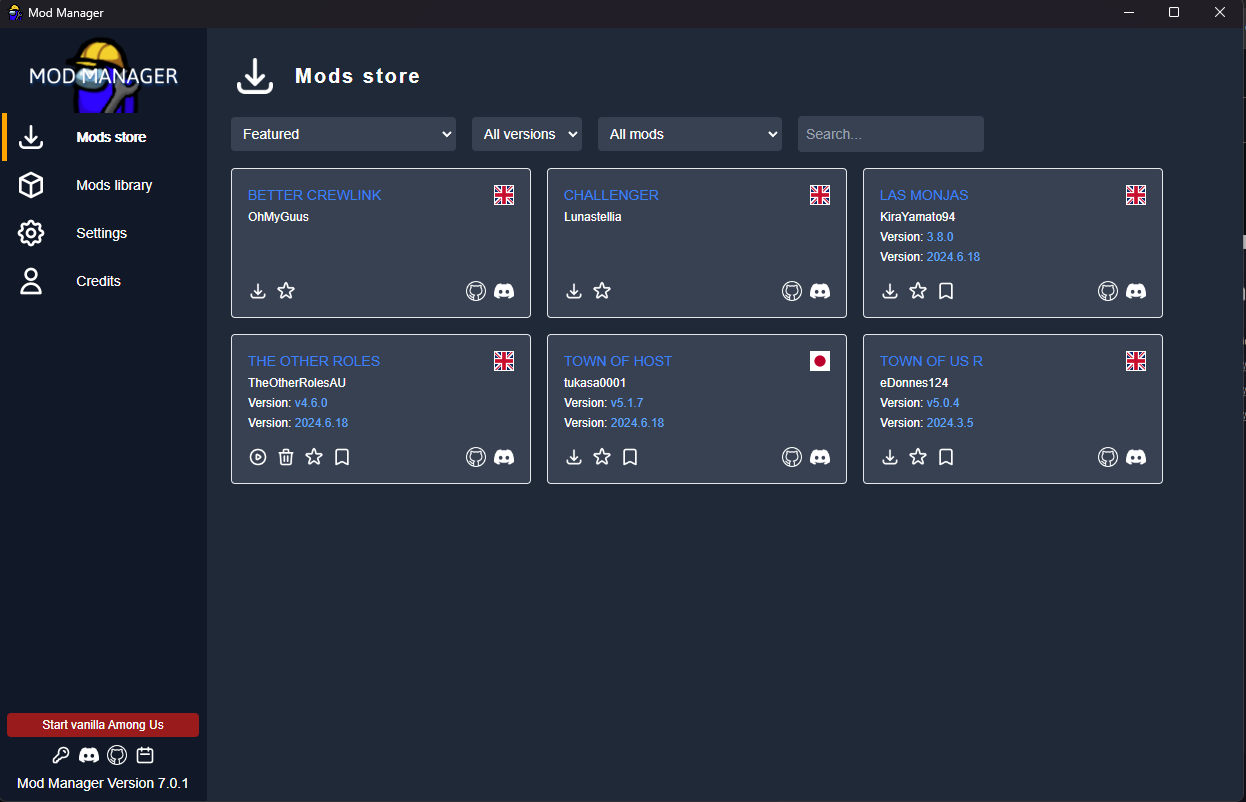Open the TOWN OF HOST title link
The width and height of the screenshot is (1246, 802).
[x=618, y=361]
